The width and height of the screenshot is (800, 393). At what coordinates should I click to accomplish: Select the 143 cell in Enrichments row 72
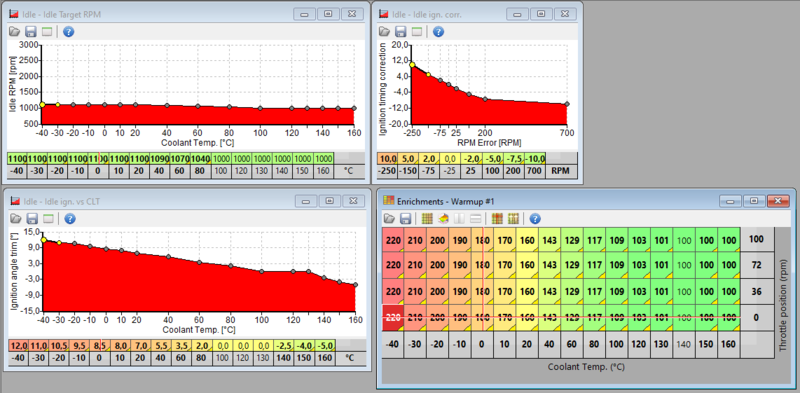pyautogui.click(x=549, y=265)
